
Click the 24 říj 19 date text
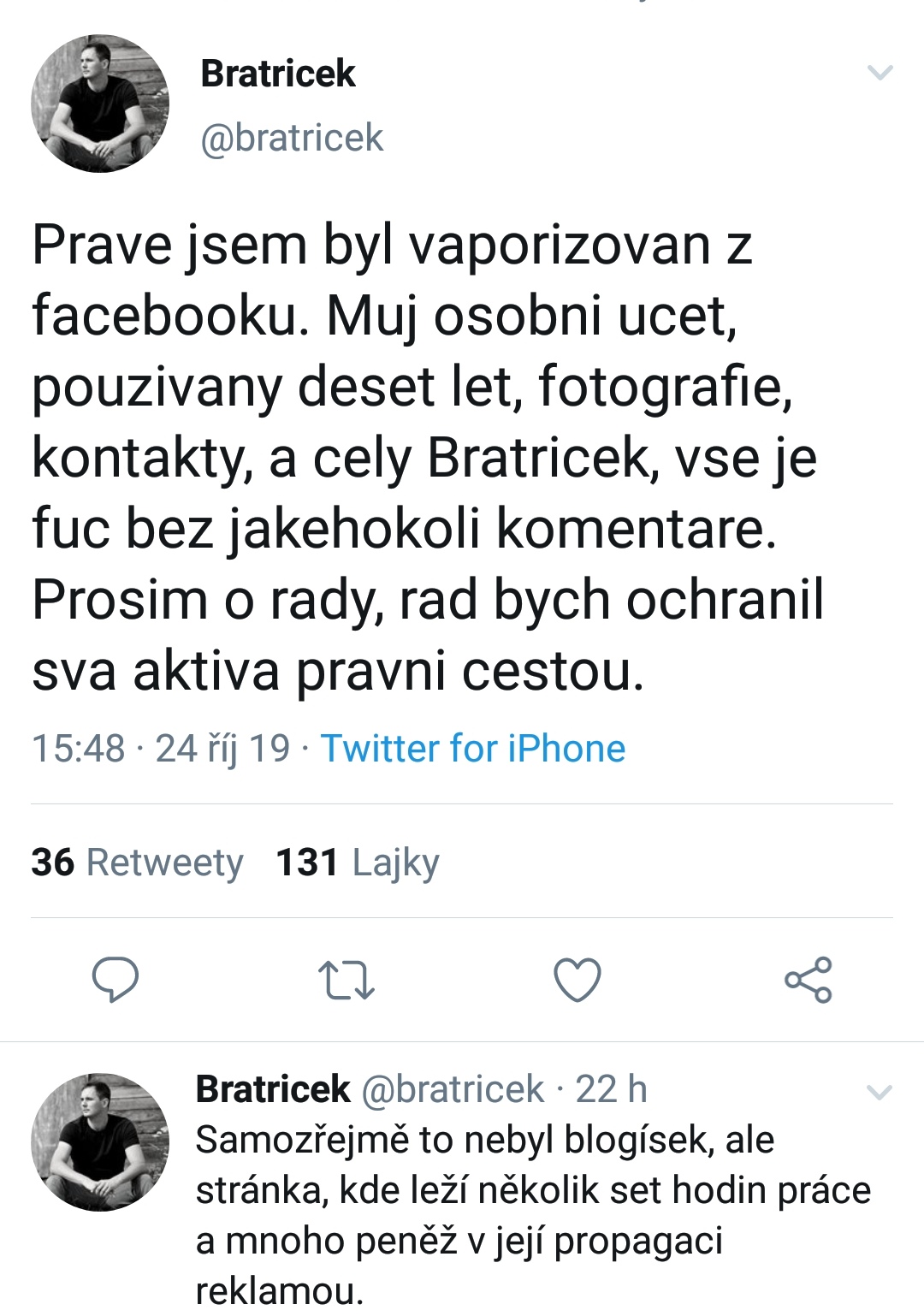pos(222,749)
